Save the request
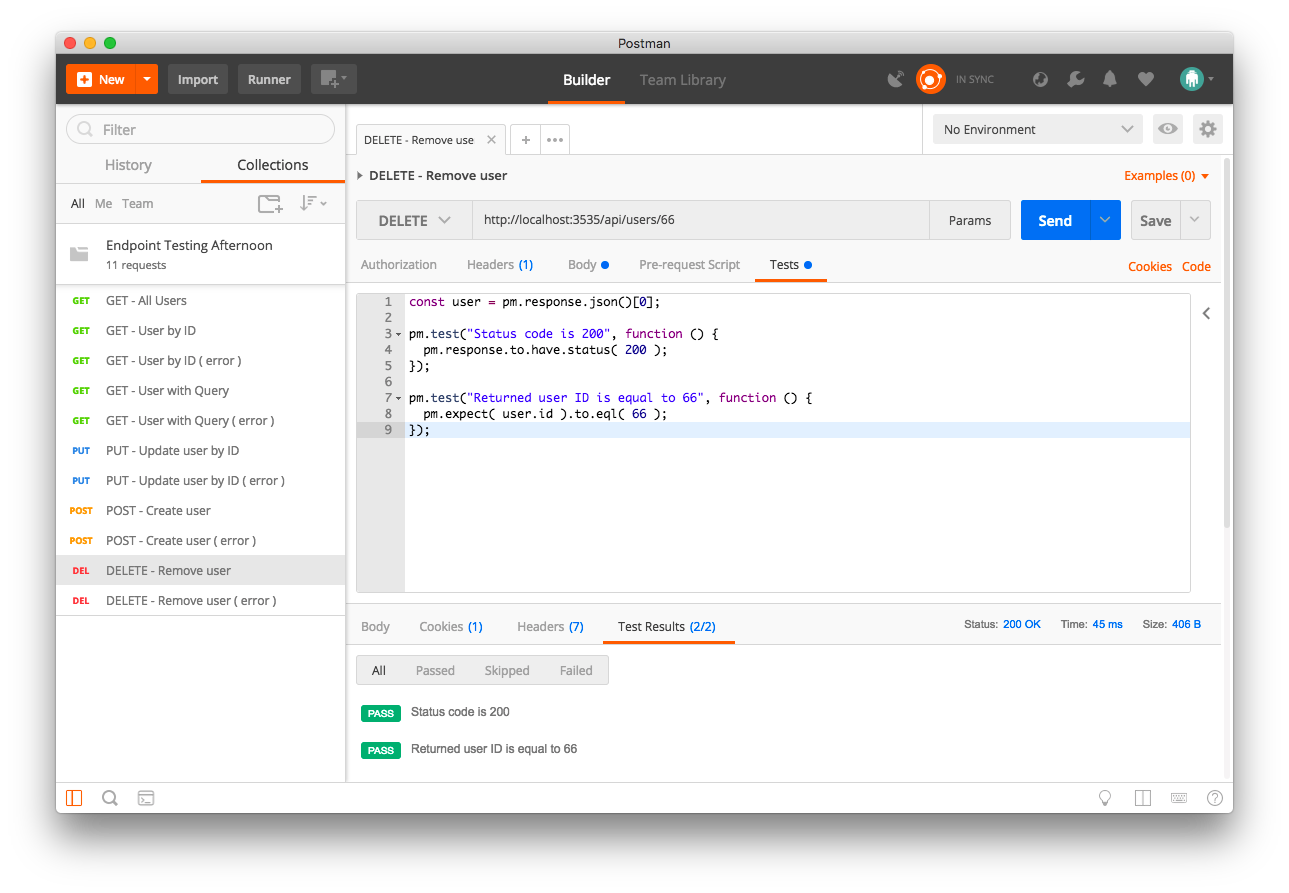 tap(1155, 220)
